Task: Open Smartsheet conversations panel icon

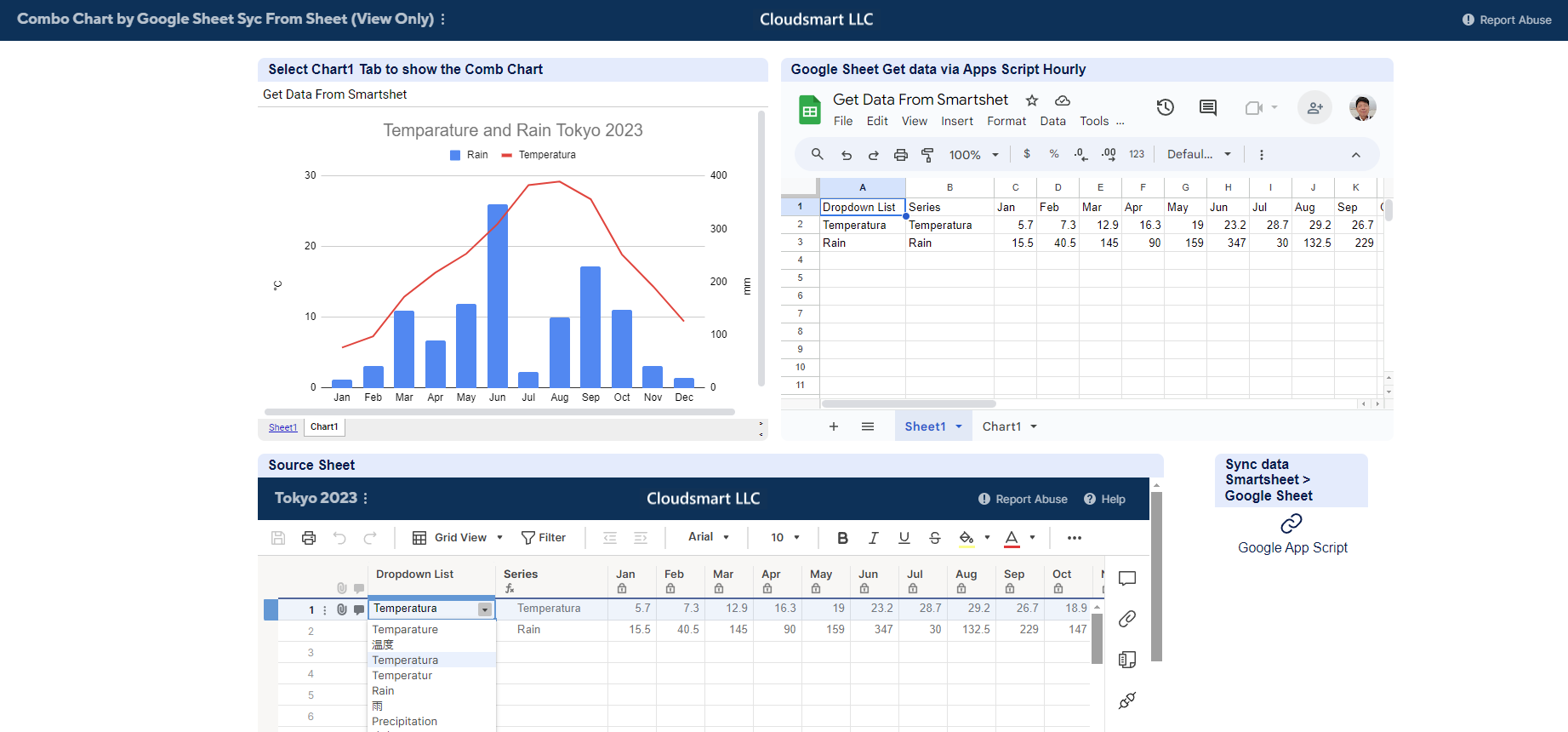Action: 1127,579
